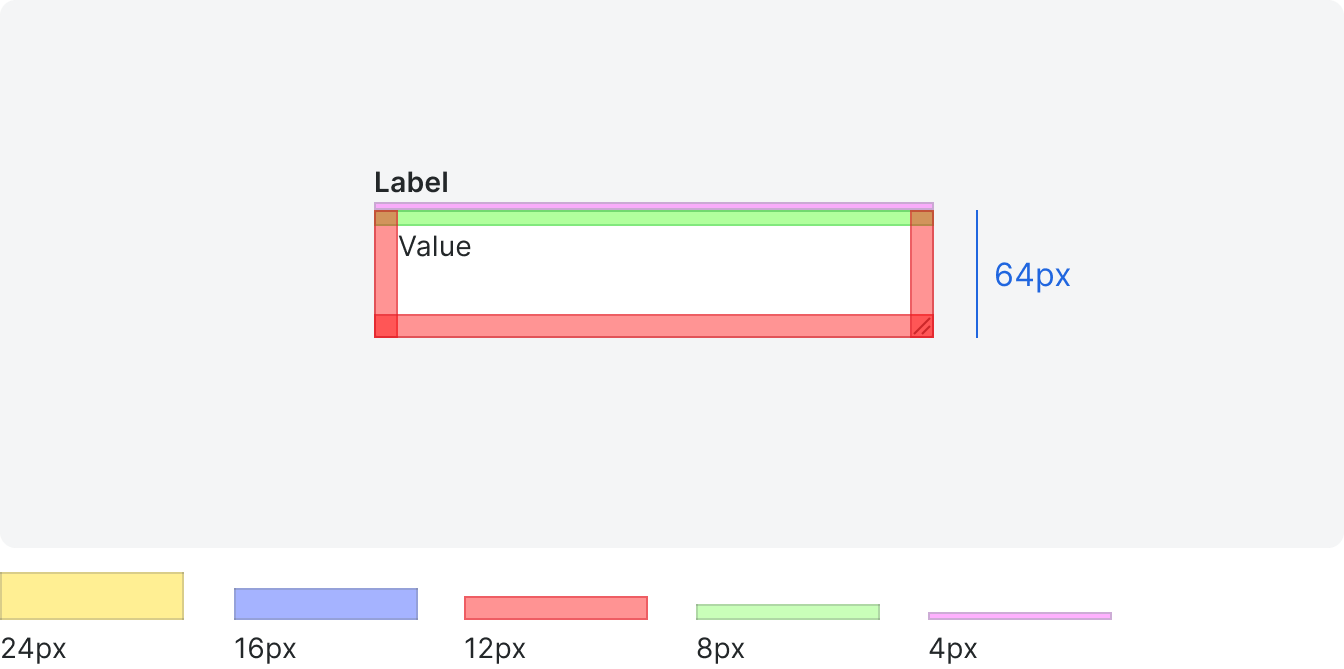
Task: Click the pink gap strip below Label
Action: (654, 206)
